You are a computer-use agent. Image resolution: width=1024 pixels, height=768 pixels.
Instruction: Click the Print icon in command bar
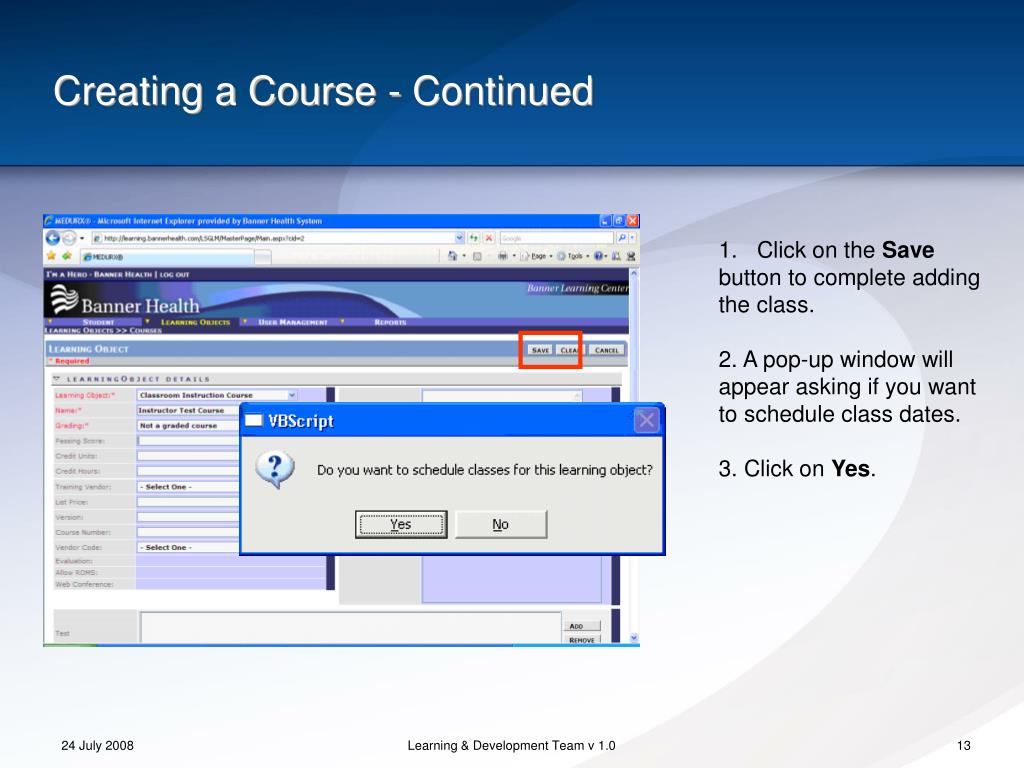pyautogui.click(x=502, y=256)
